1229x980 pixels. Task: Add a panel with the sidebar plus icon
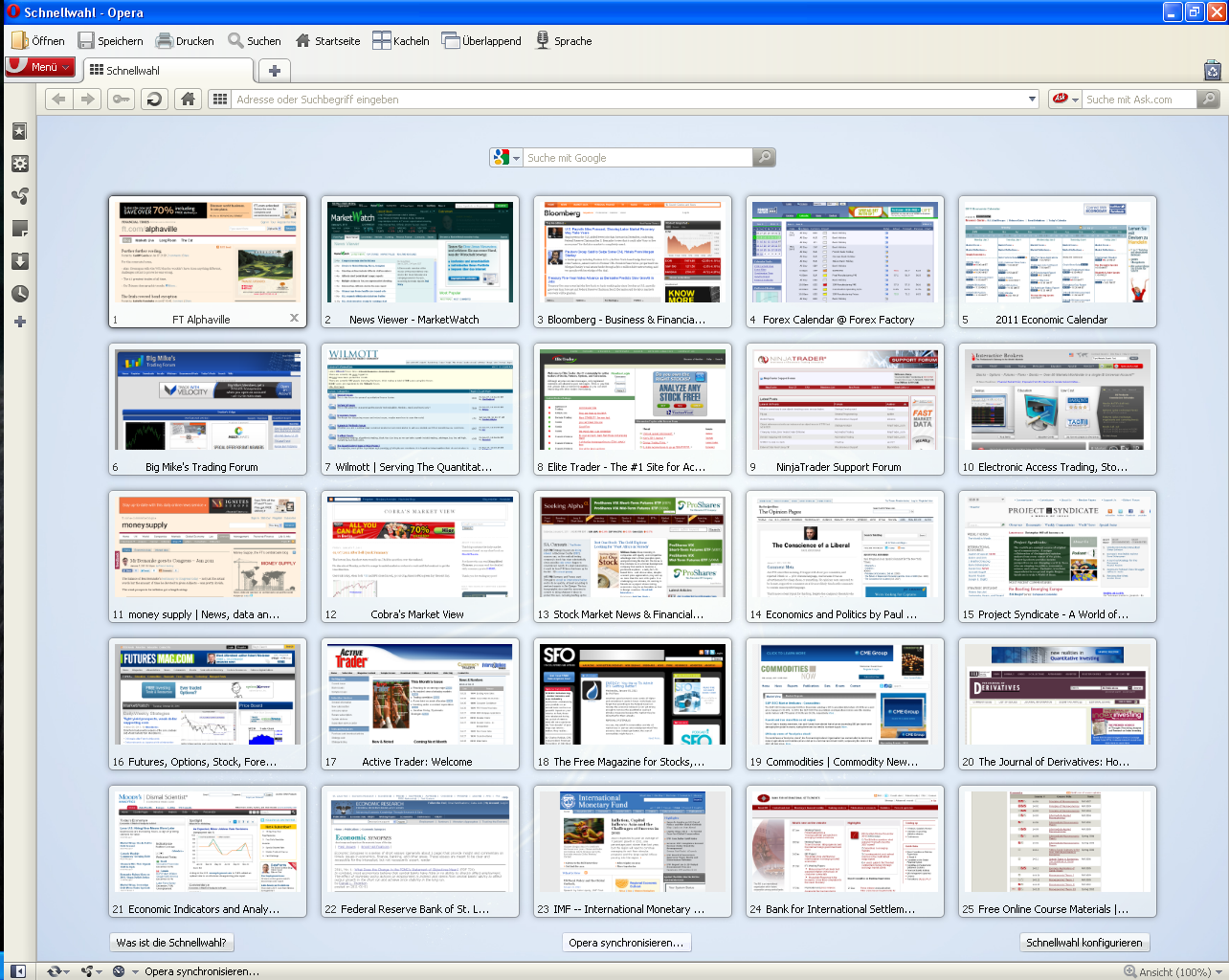19,322
